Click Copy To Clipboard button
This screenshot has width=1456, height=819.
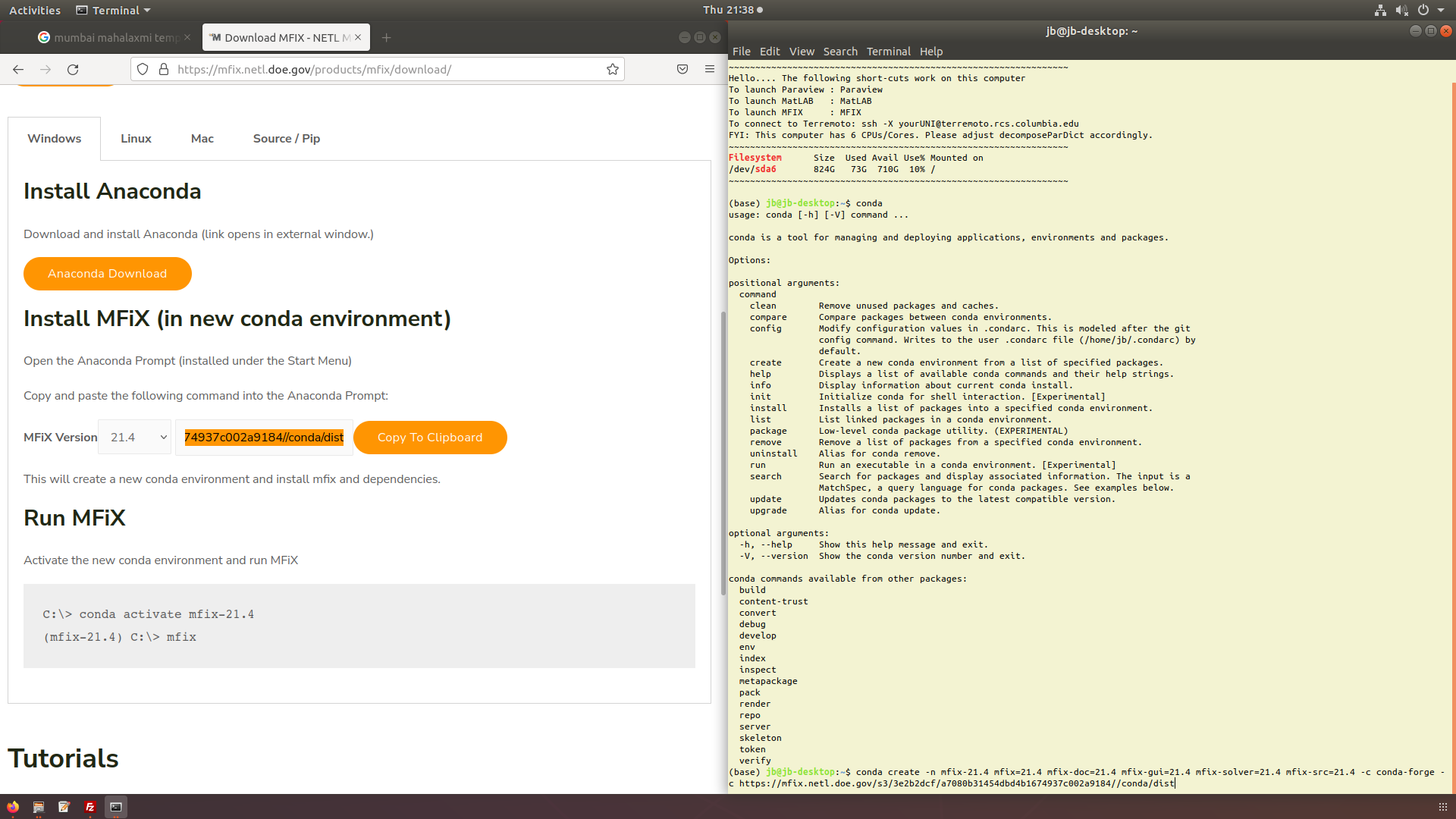click(430, 438)
